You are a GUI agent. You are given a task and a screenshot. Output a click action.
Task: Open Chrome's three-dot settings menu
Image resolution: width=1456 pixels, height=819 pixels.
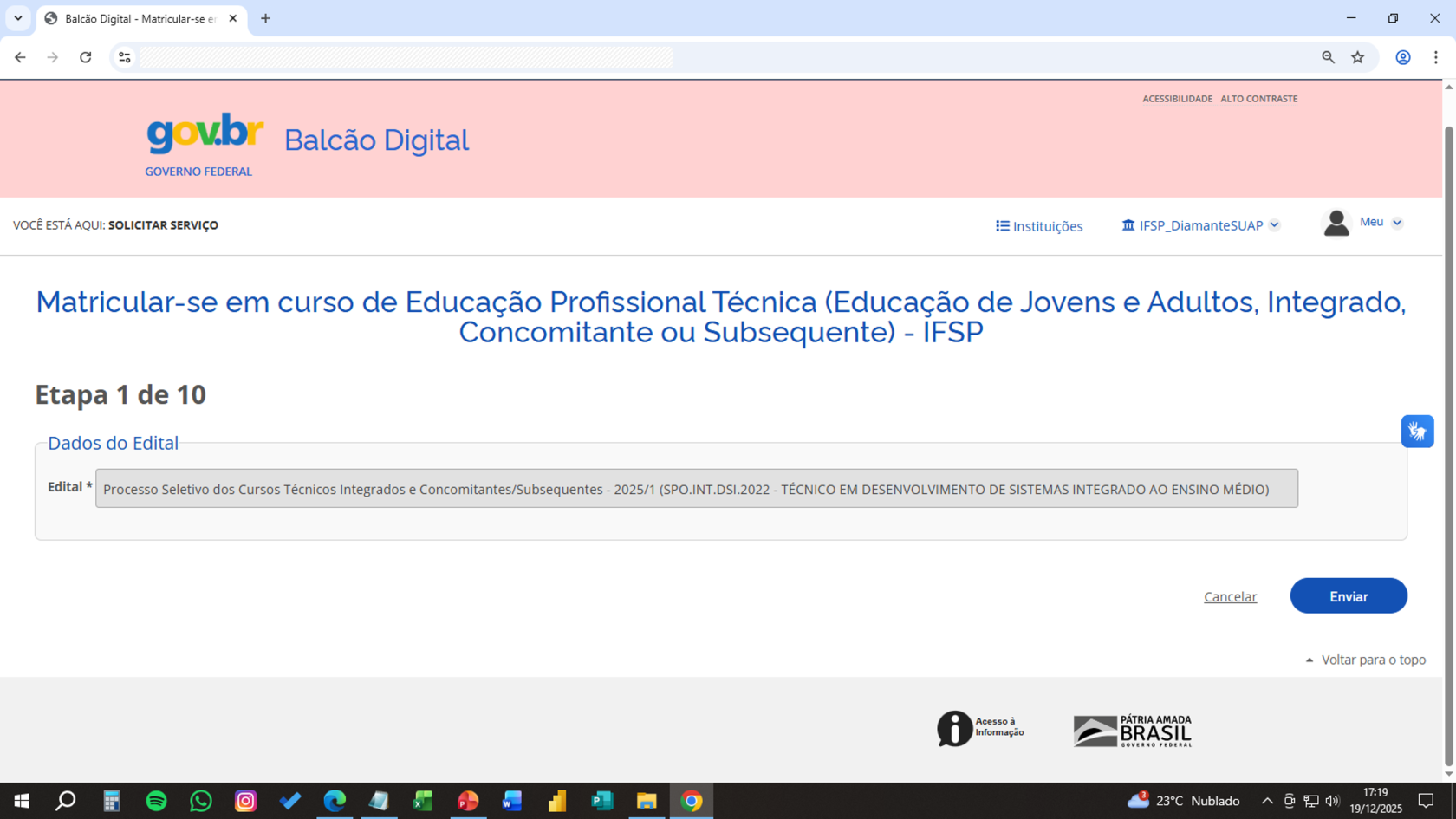(1435, 57)
